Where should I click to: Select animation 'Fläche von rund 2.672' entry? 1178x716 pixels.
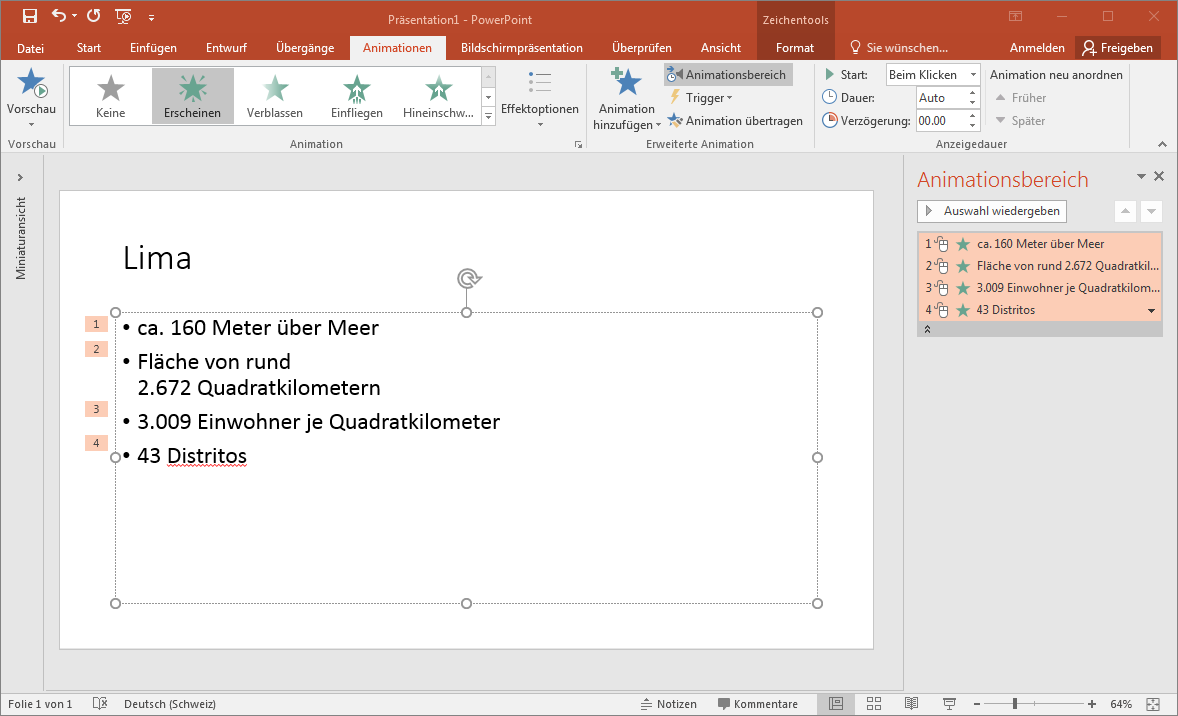tap(1040, 266)
